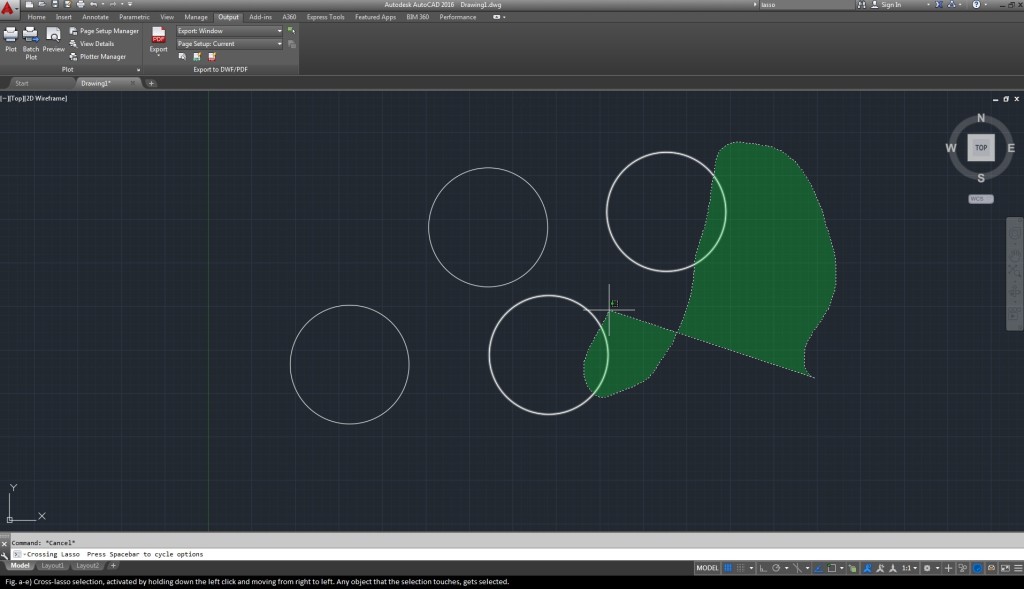This screenshot has height=589, width=1024.
Task: Click the WCS label below the ViewCube
Action: 980,199
